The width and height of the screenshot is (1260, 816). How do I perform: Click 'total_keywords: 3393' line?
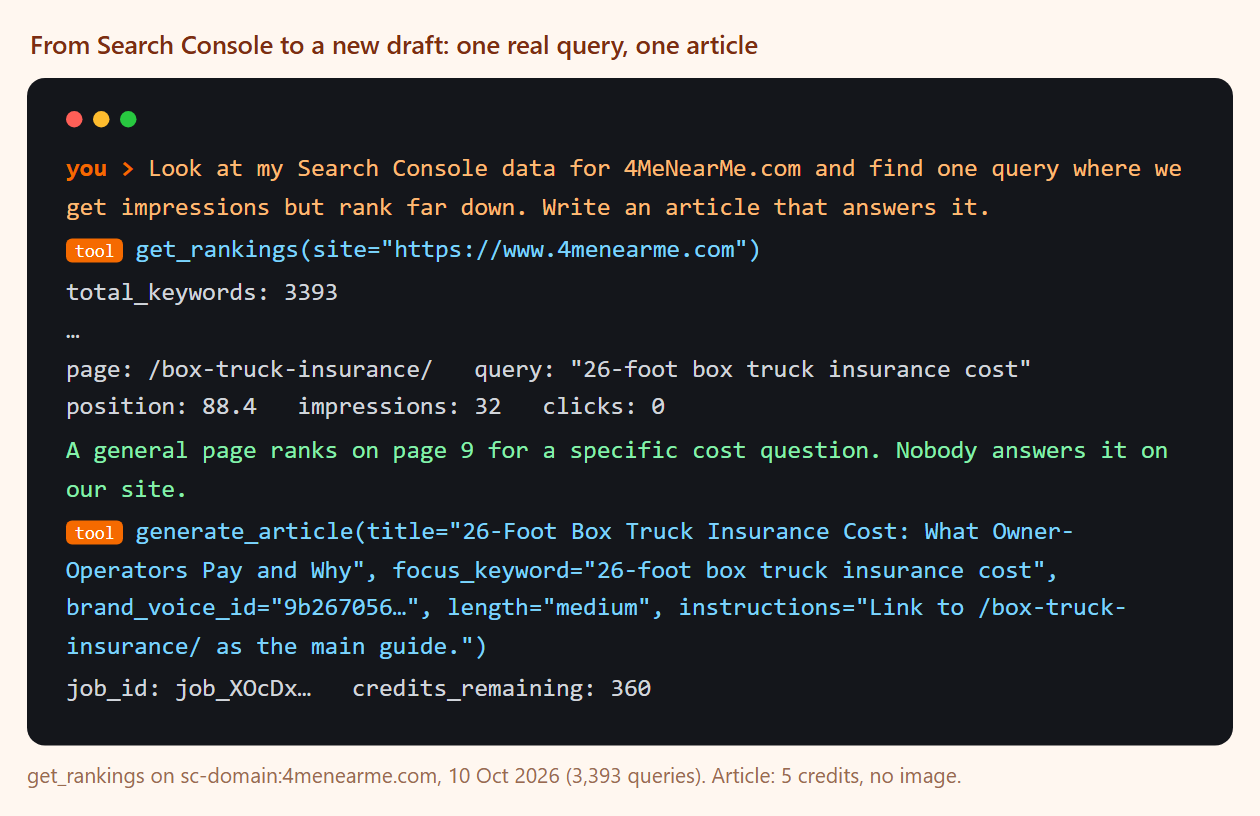pyautogui.click(x=202, y=292)
